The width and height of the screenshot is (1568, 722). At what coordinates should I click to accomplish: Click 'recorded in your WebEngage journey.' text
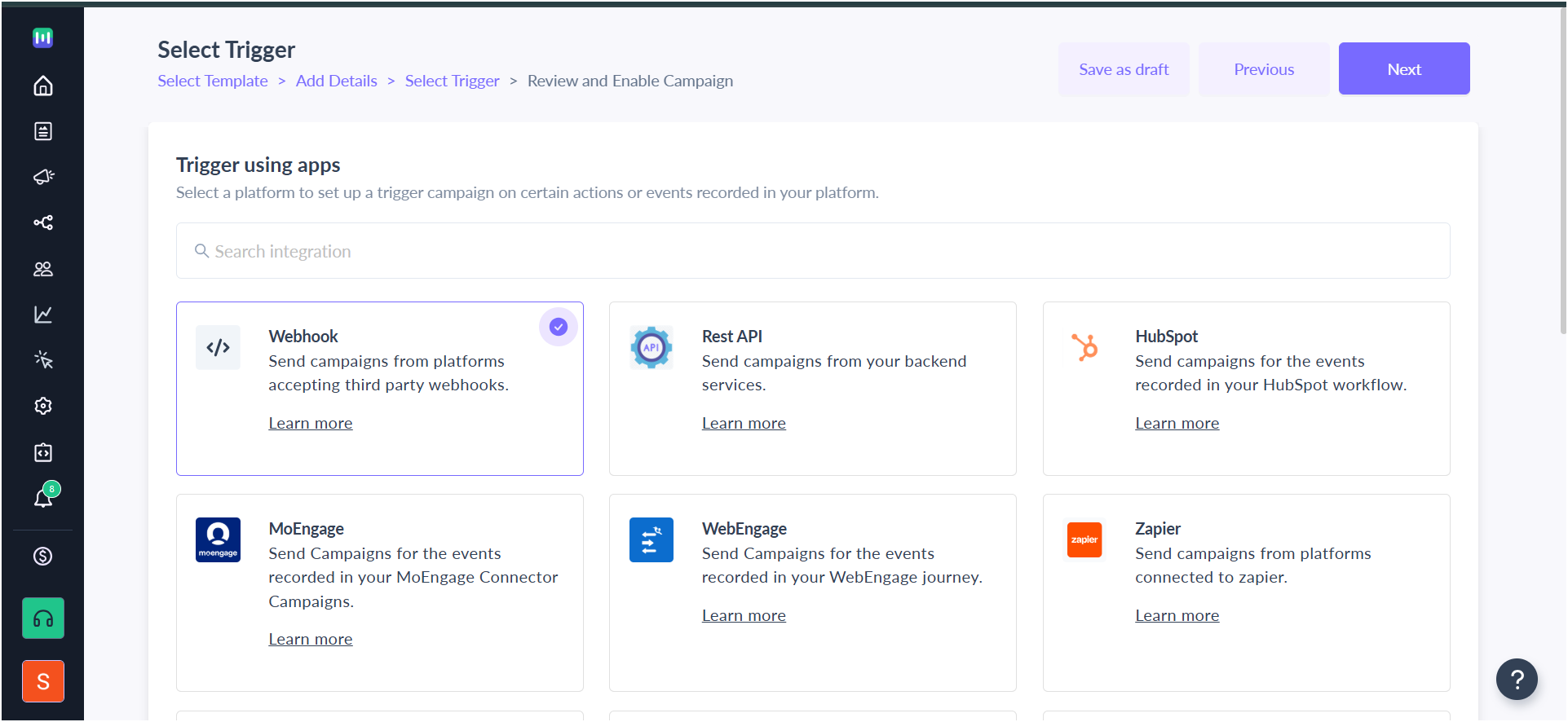pyautogui.click(x=842, y=577)
